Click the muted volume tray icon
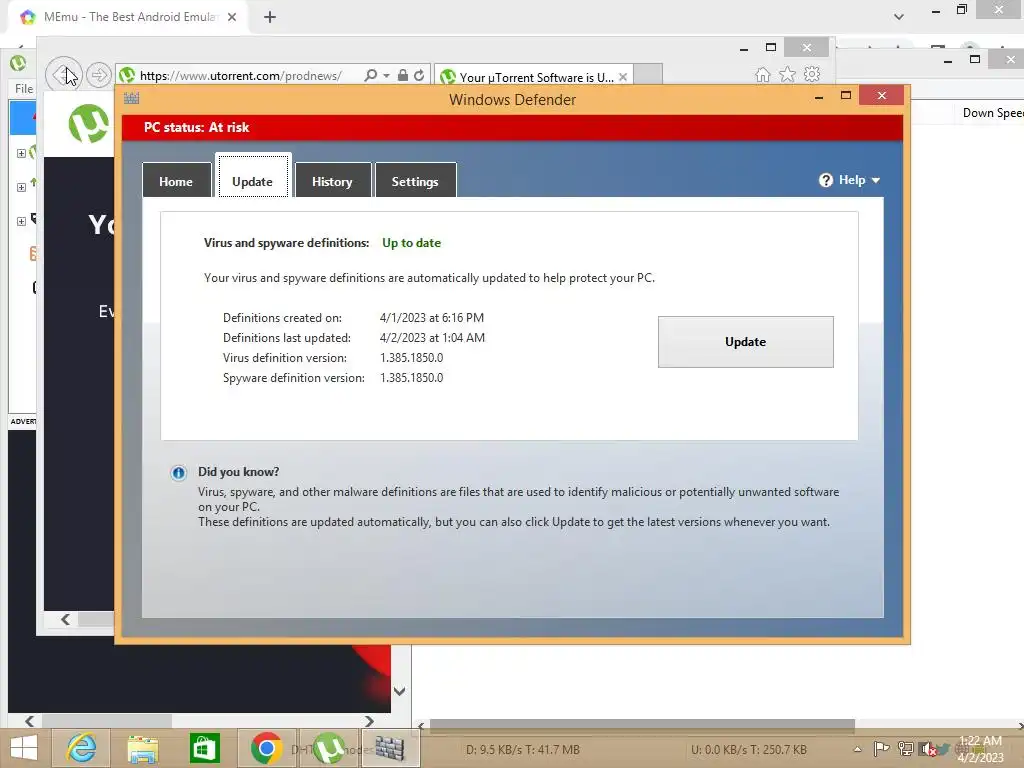 pos(927,749)
